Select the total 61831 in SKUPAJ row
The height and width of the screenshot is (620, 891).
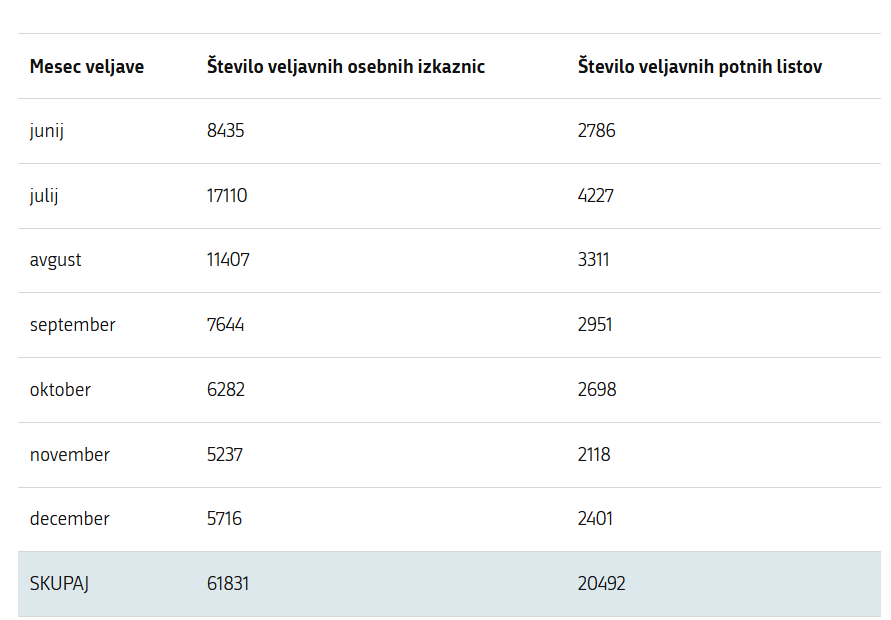(228, 584)
